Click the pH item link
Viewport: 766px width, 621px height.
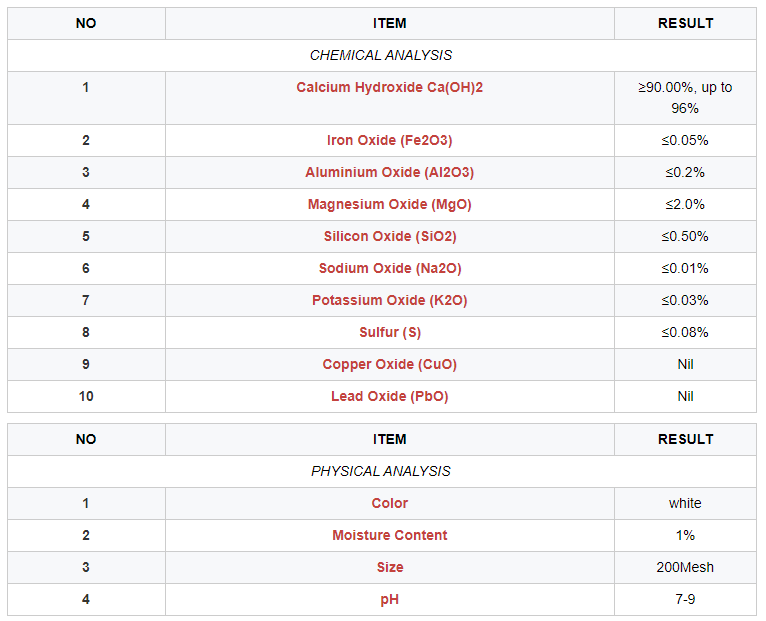click(x=389, y=599)
